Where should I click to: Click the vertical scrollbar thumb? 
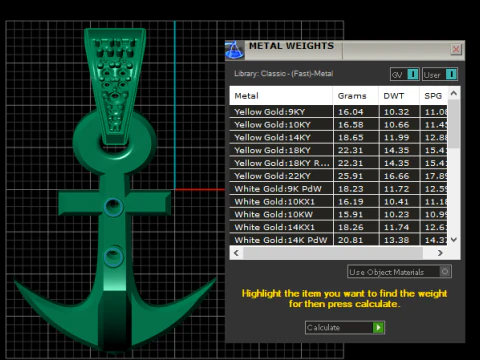pyautogui.click(x=454, y=123)
